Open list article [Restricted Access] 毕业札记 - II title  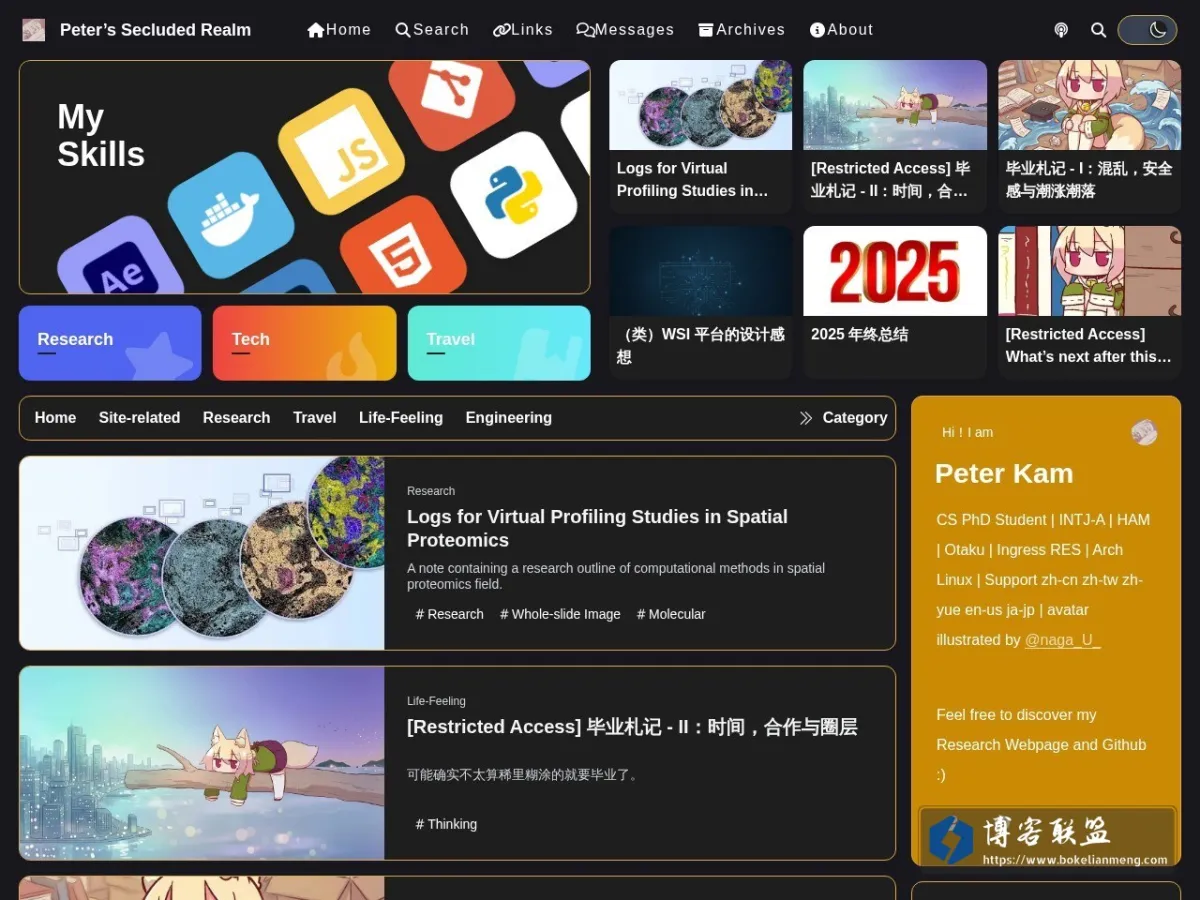point(632,727)
